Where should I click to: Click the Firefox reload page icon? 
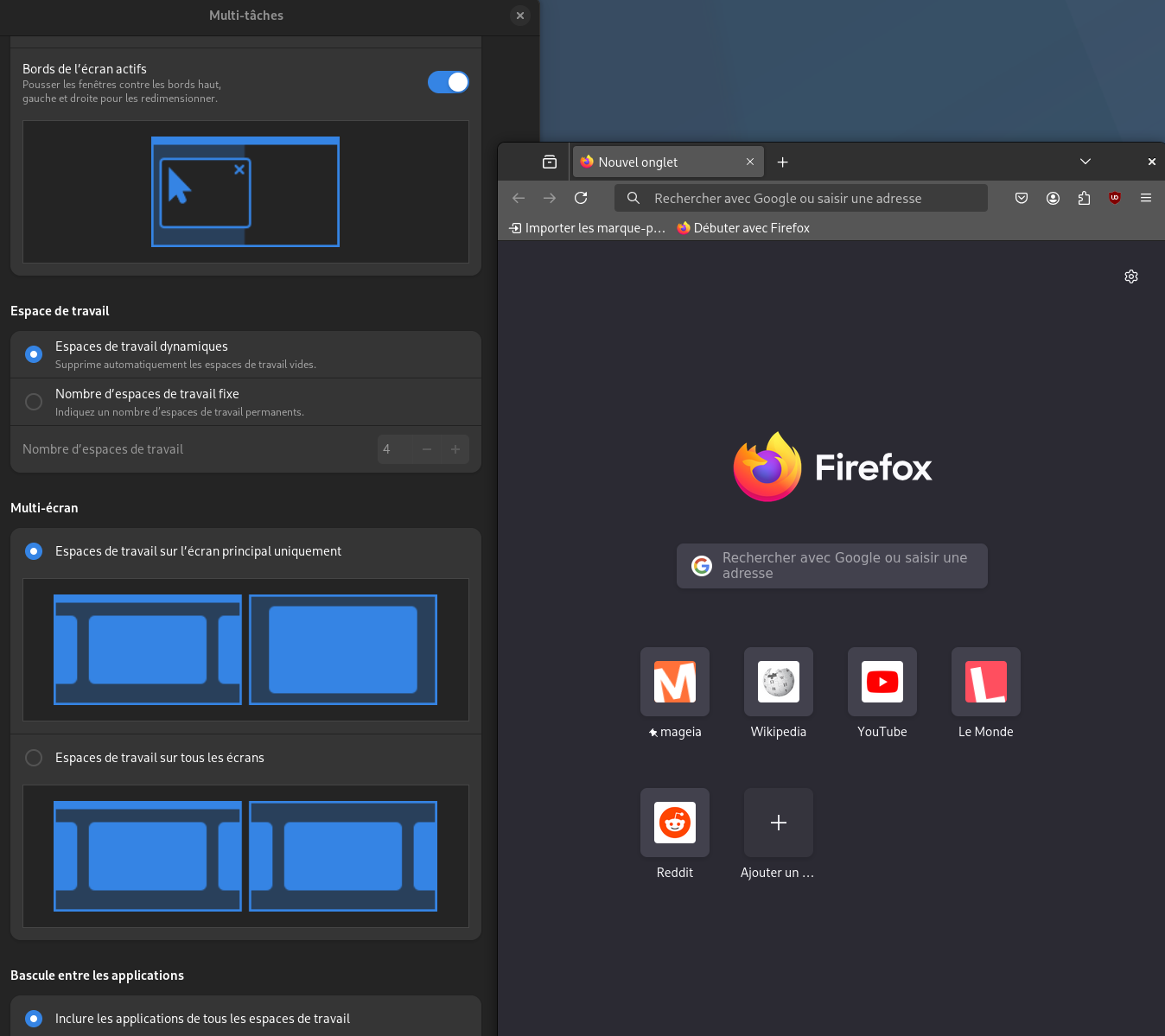click(x=581, y=198)
